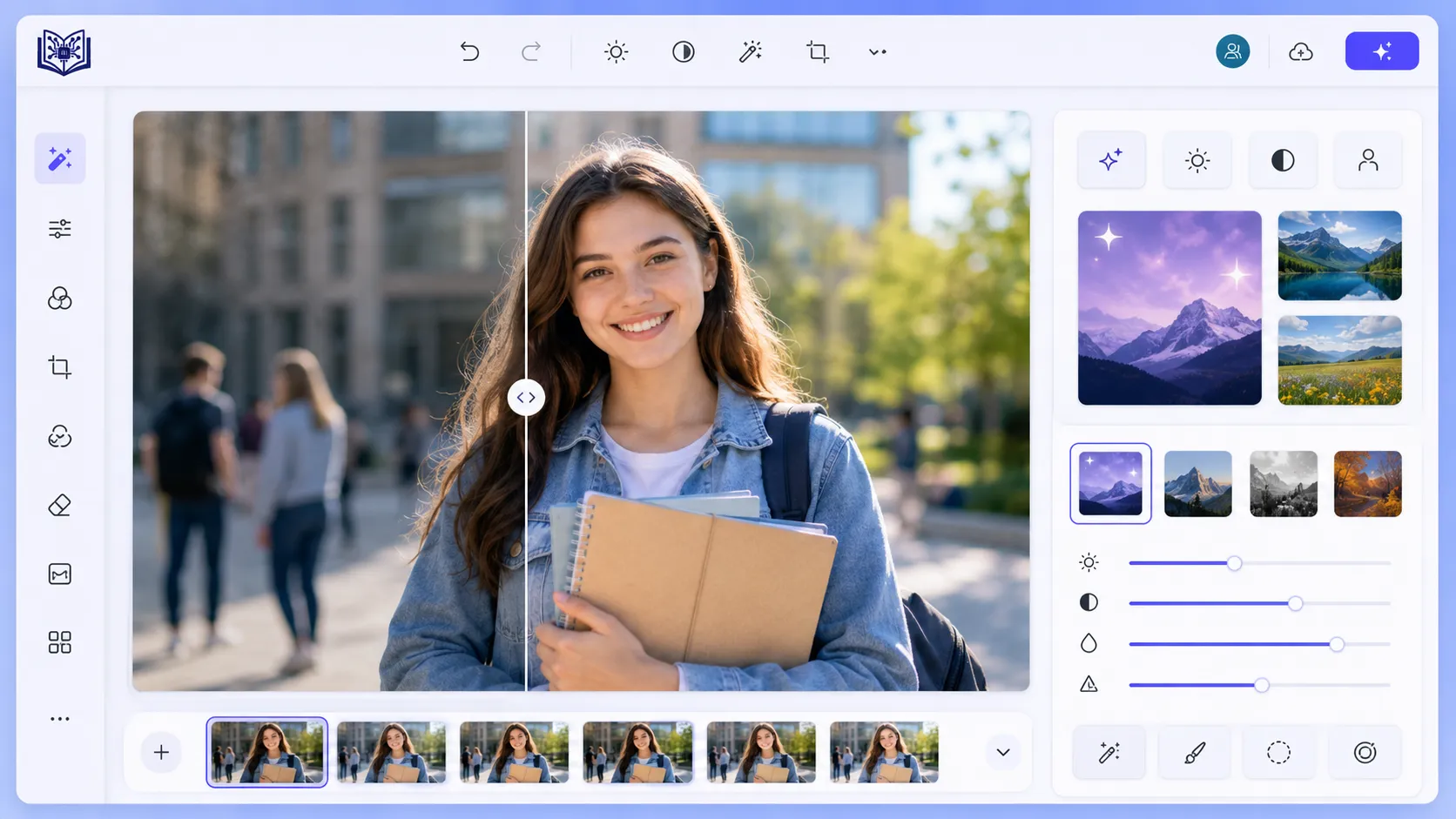Switch to the contrast tab in right panel
Screen dimensions: 1456x819
(x=1283, y=160)
